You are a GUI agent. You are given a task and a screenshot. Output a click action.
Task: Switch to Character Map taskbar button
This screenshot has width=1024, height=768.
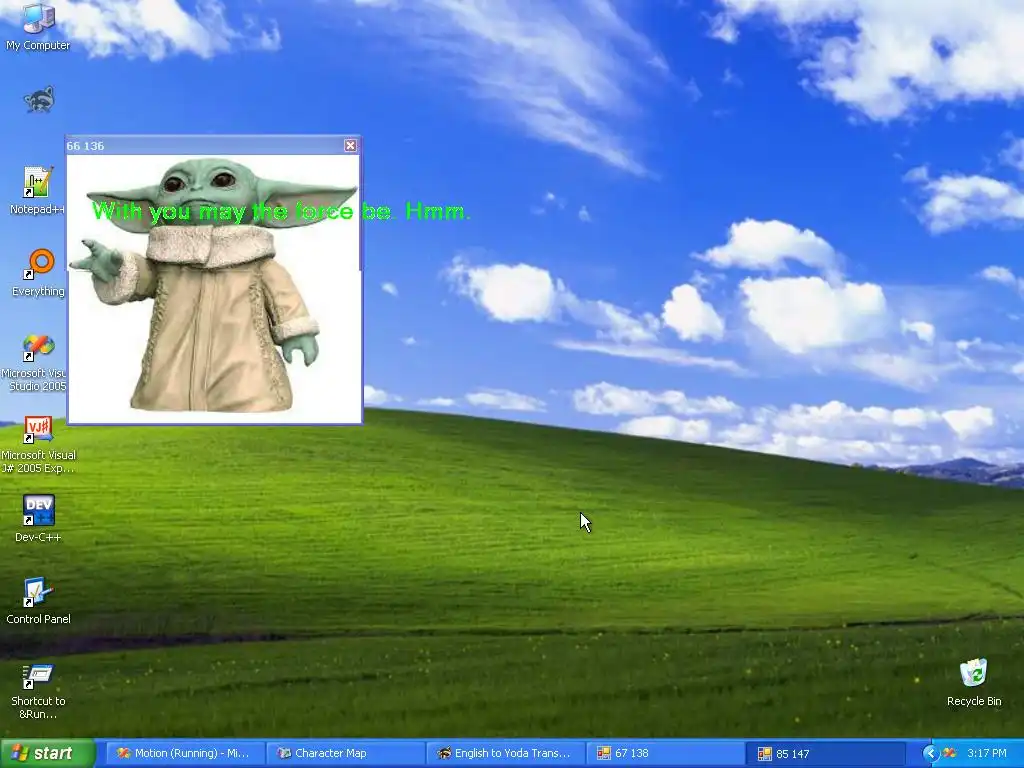pos(344,753)
